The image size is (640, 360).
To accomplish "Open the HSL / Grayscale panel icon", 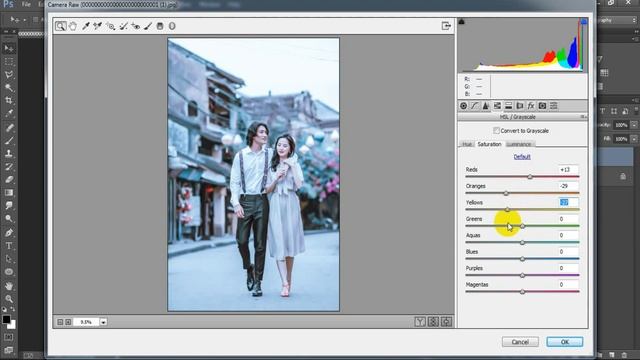I will tap(497, 106).
